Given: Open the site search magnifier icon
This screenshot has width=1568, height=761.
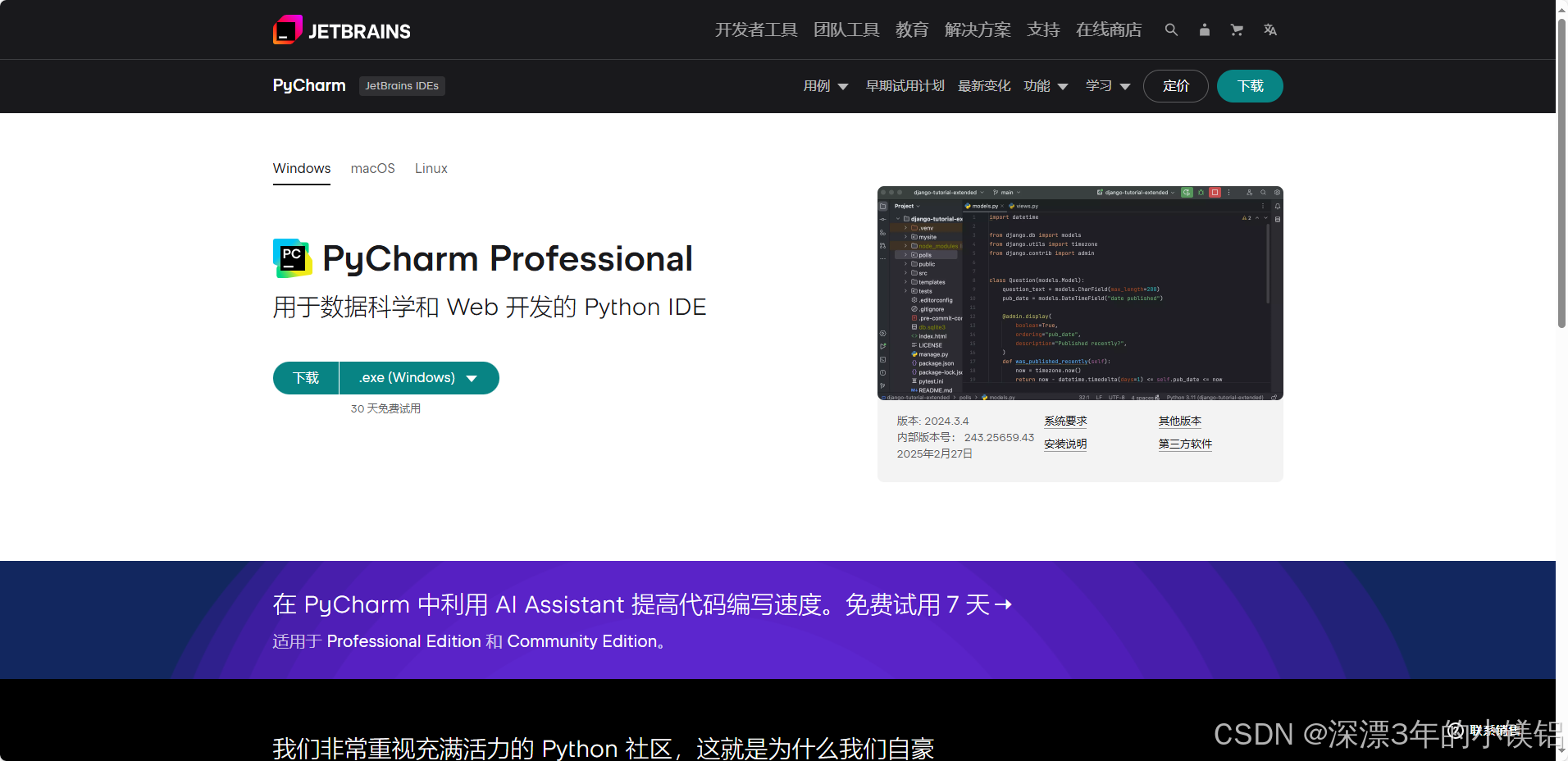Looking at the screenshot, I should (1171, 30).
